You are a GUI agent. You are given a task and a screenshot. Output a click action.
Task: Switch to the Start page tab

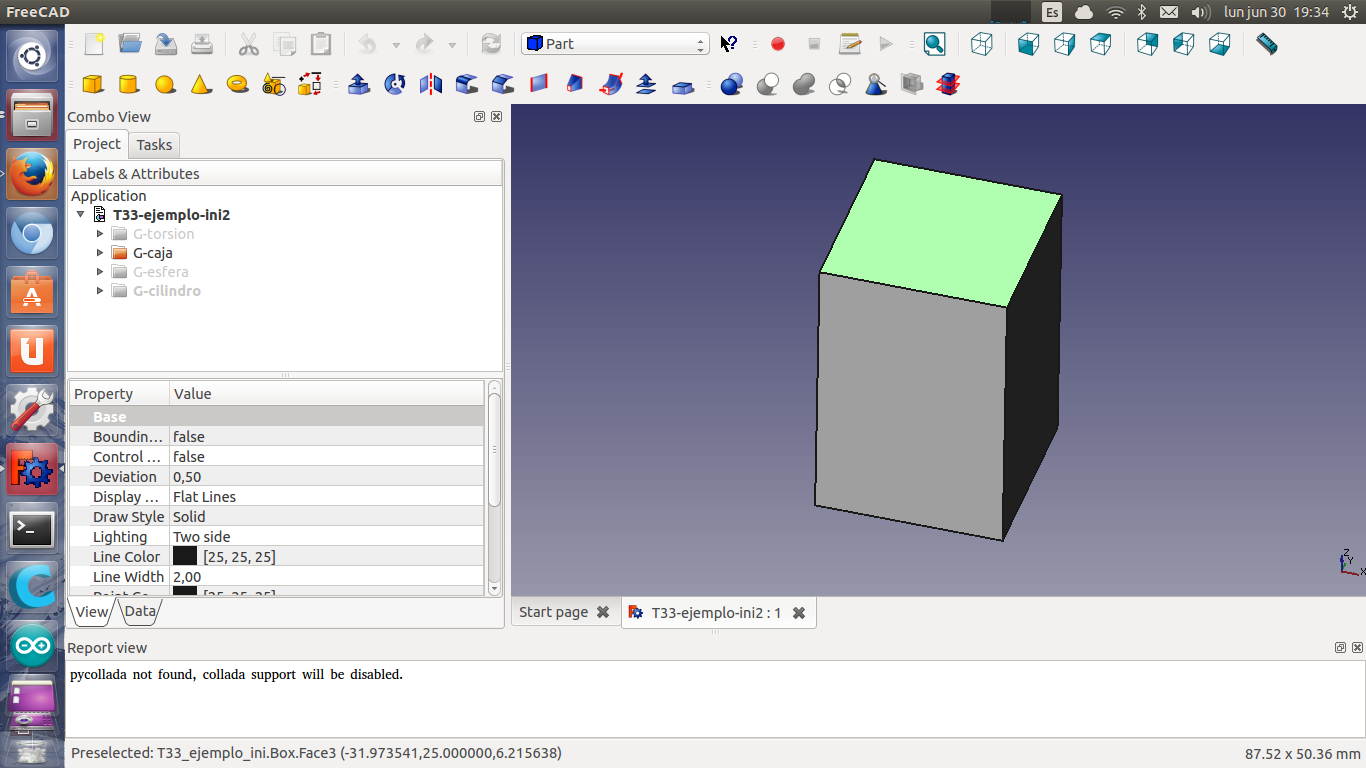[x=553, y=612]
